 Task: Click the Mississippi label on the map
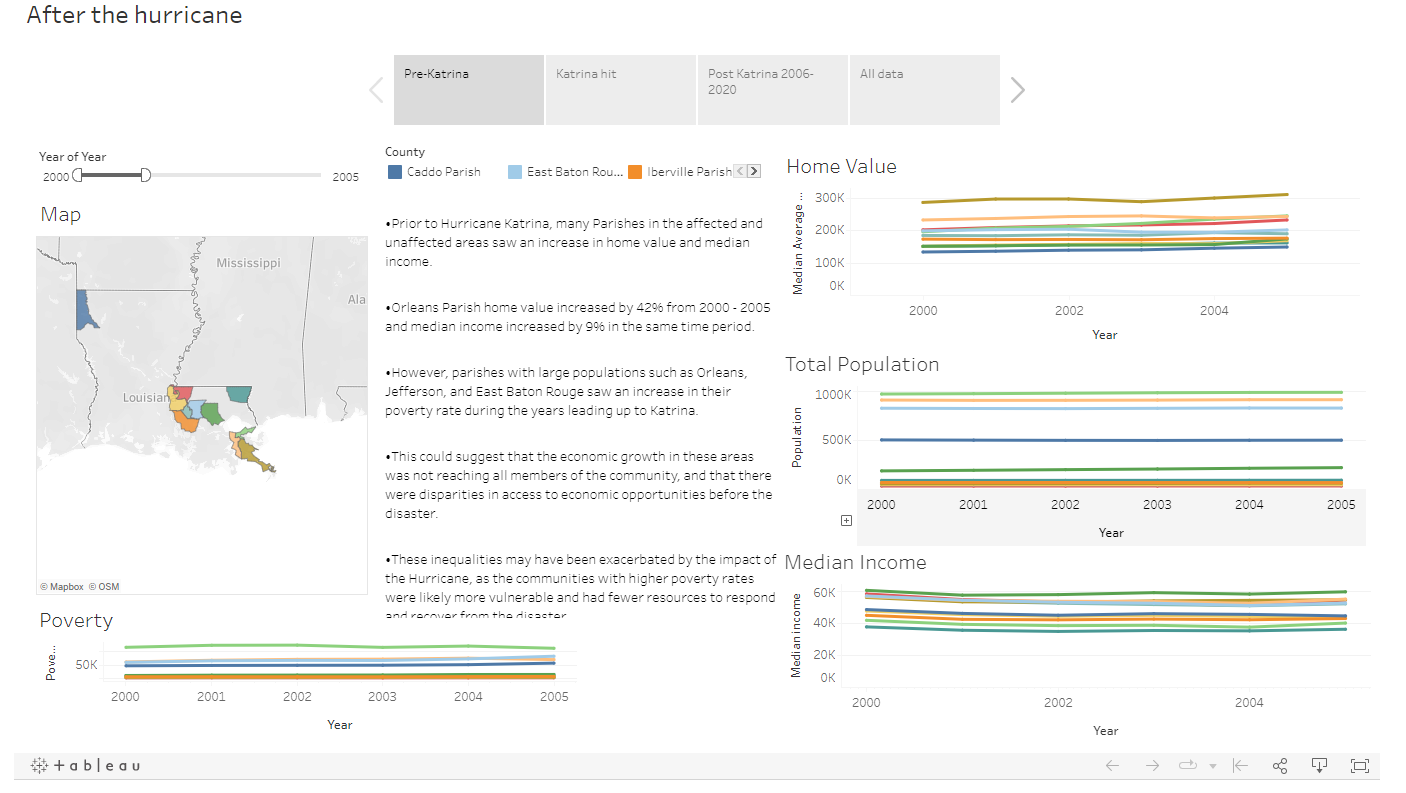(249, 263)
